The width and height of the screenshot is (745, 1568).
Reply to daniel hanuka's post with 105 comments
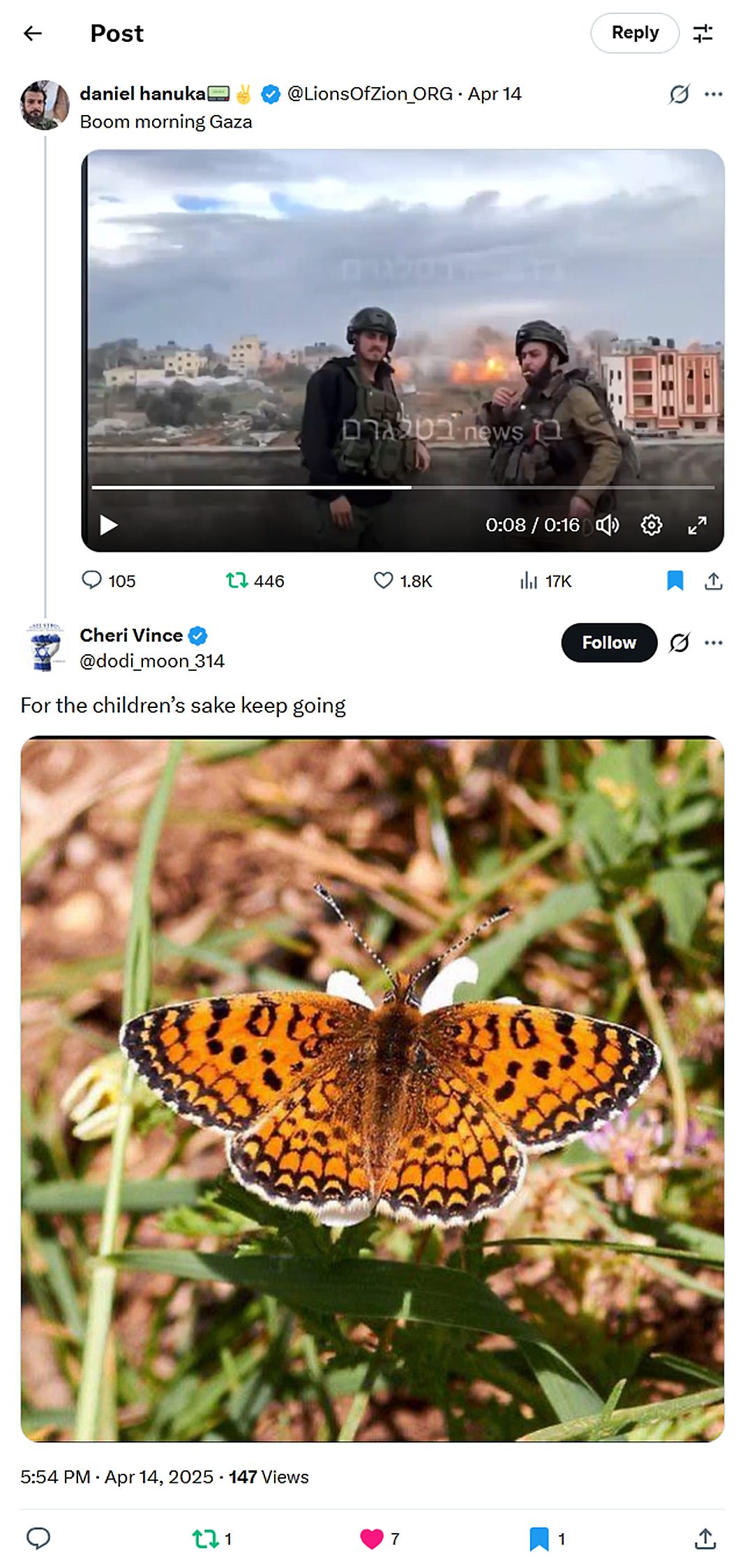92,580
